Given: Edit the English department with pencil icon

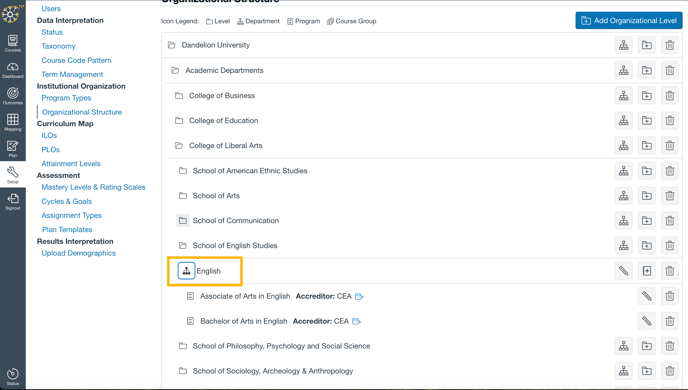Looking at the screenshot, I should pyautogui.click(x=623, y=271).
